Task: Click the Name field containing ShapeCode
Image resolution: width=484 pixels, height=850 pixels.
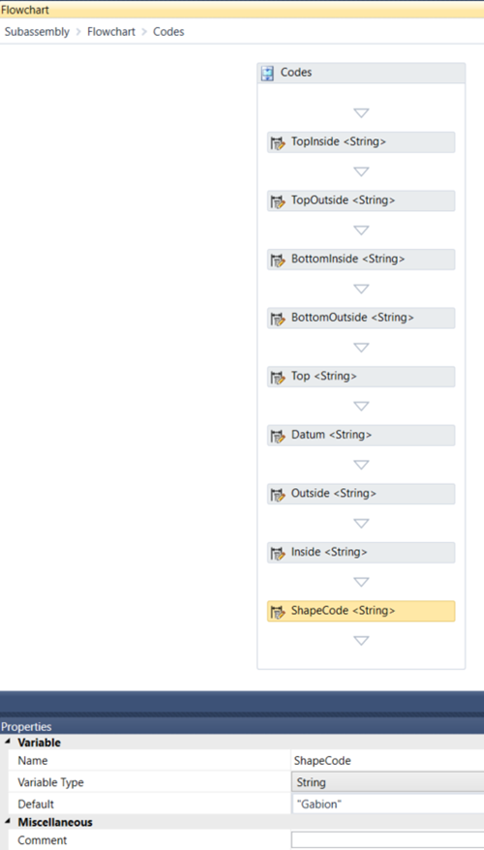Action: click(388, 761)
